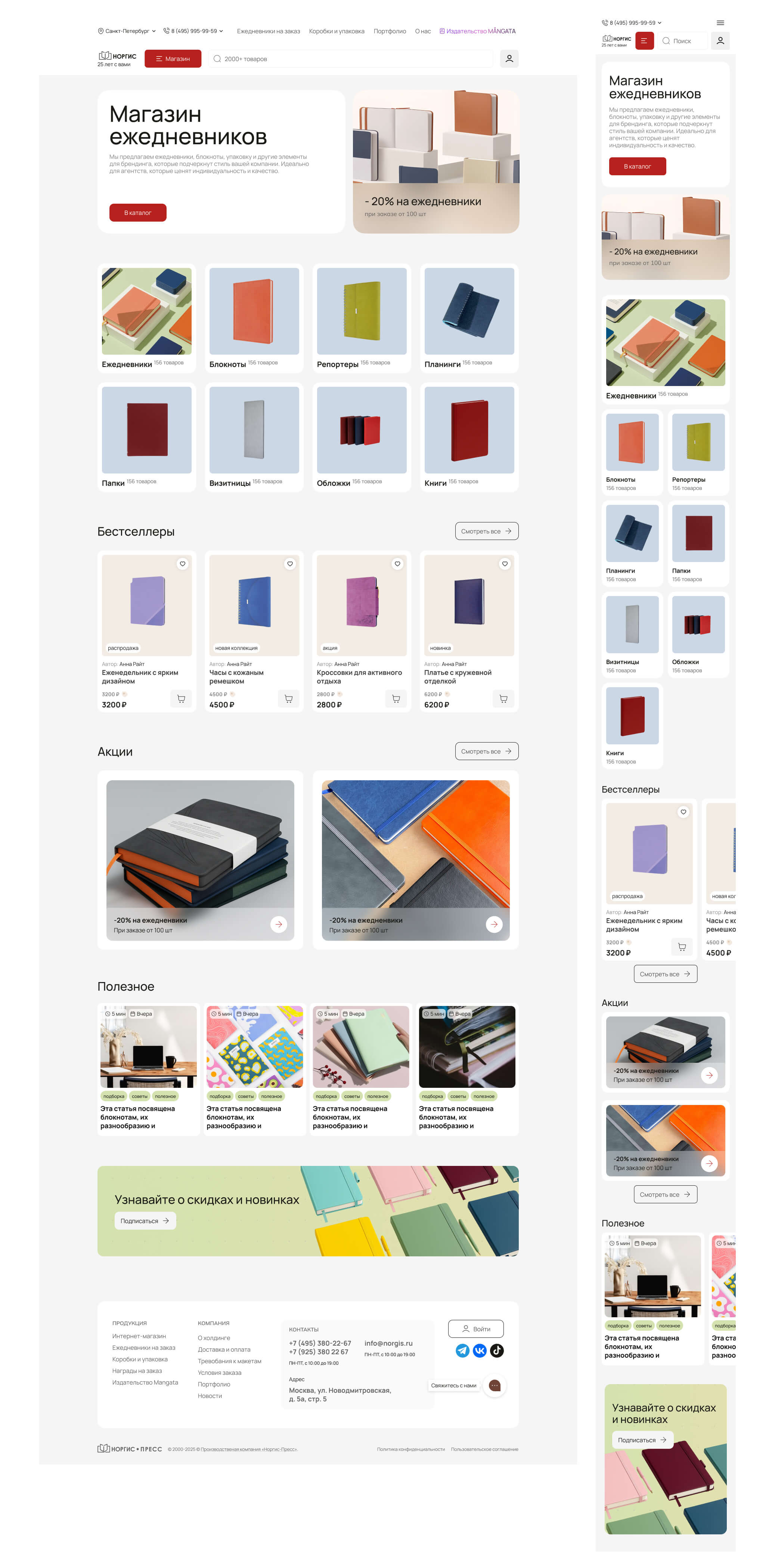Toggle favorite heart on Платье с кружевной отделкой
This screenshot has width=775, height=1568.
[504, 564]
